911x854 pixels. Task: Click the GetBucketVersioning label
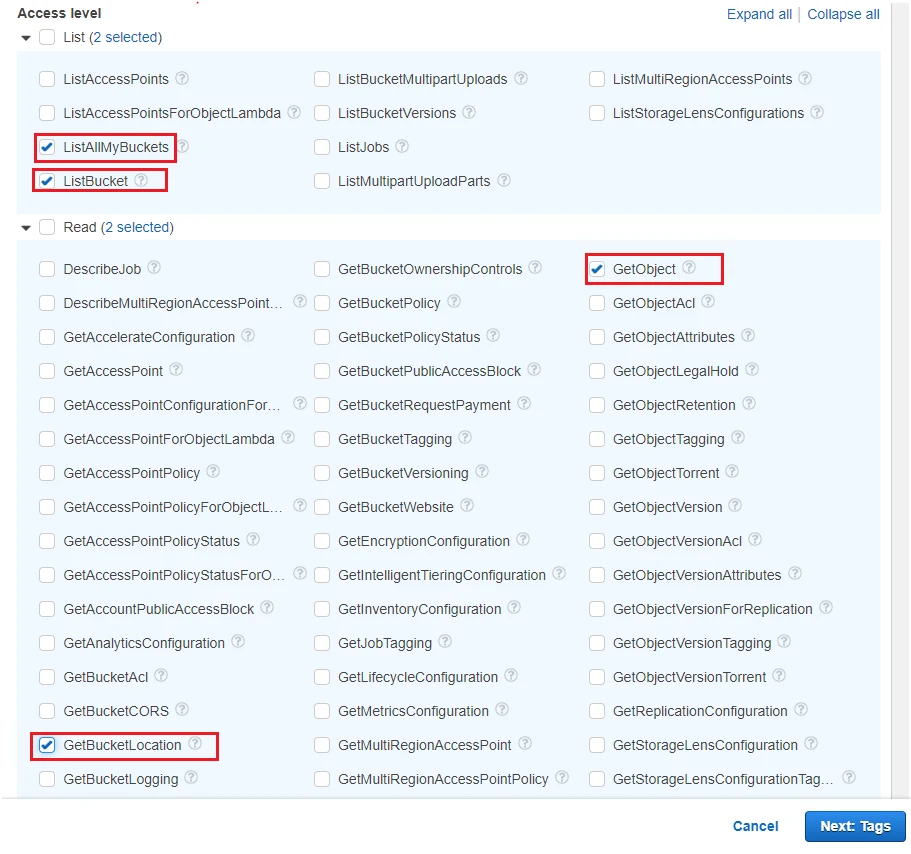(403, 473)
